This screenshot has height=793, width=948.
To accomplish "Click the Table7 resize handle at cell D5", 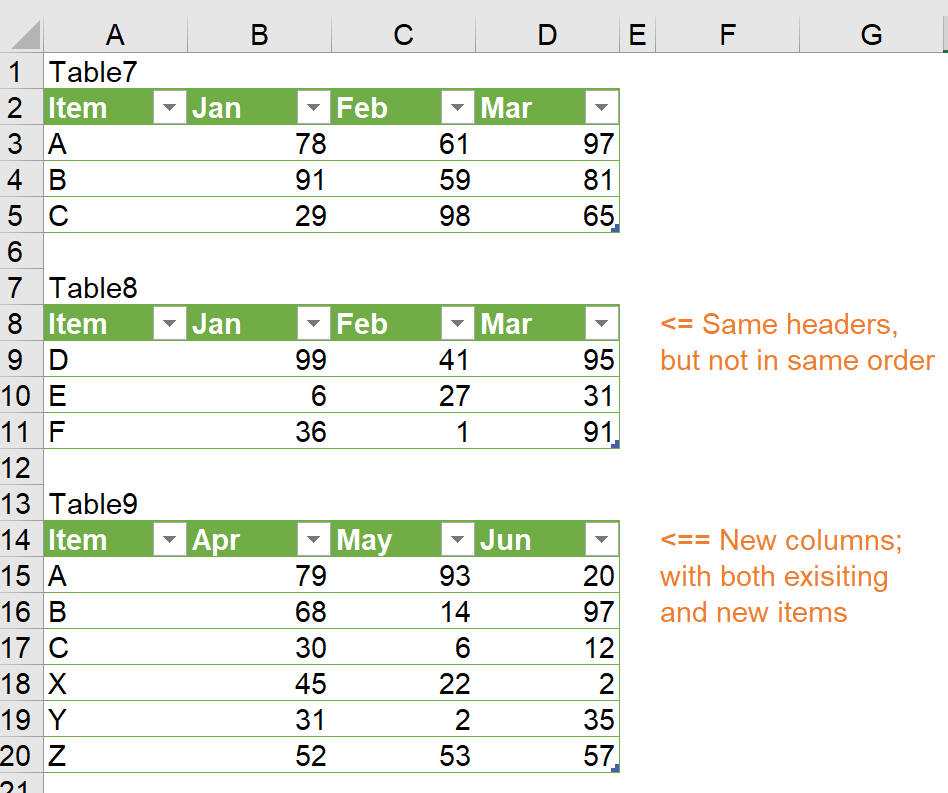I will pyautogui.click(x=615, y=229).
